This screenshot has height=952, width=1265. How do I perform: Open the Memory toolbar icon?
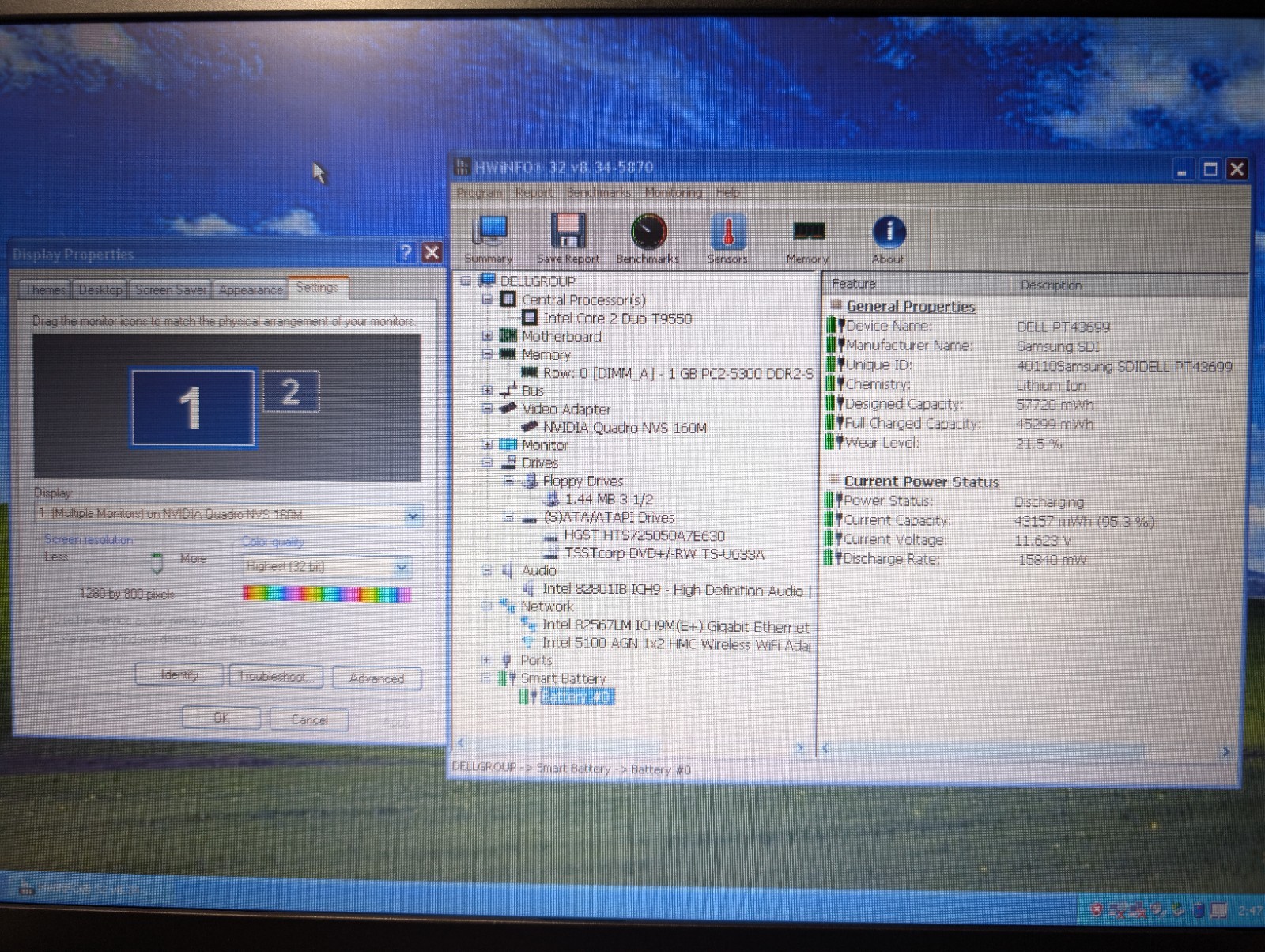(x=808, y=231)
